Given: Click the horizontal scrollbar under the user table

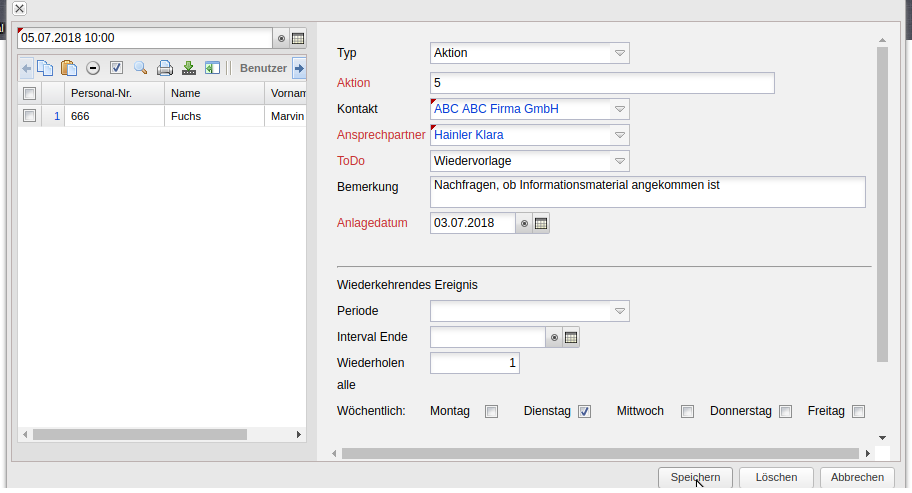Looking at the screenshot, I should (140, 435).
